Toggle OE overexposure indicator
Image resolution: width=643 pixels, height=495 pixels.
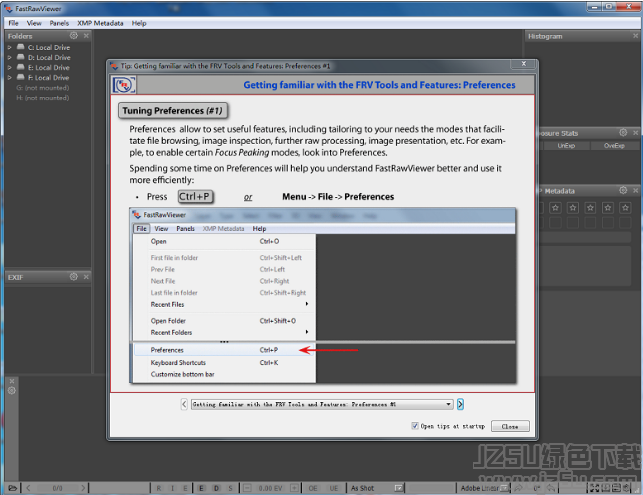313,488
